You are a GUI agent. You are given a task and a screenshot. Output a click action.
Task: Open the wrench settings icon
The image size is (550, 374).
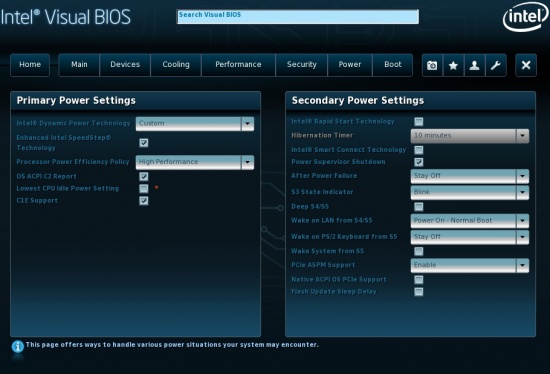(x=495, y=65)
